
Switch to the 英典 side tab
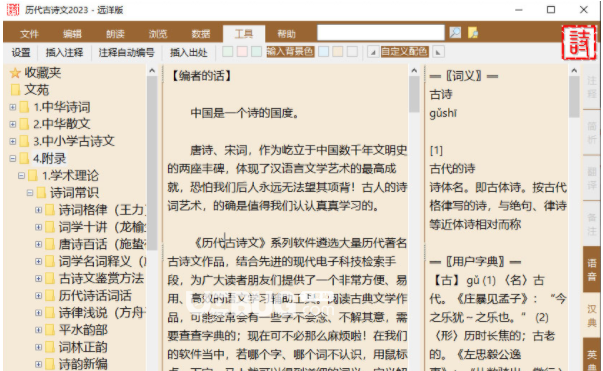click(x=592, y=355)
